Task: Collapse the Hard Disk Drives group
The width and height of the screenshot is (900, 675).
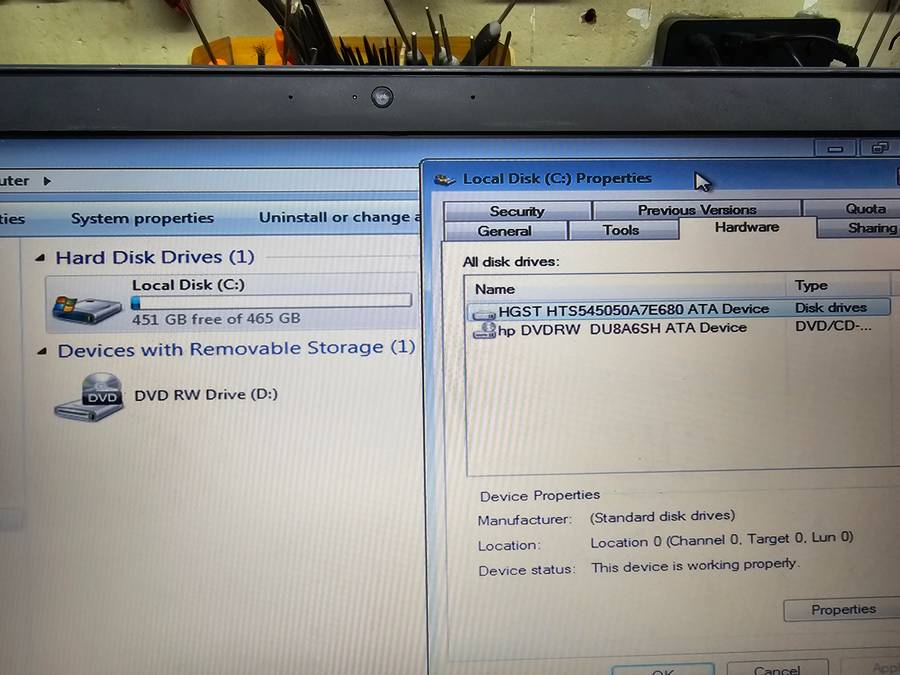Action: click(x=40, y=258)
